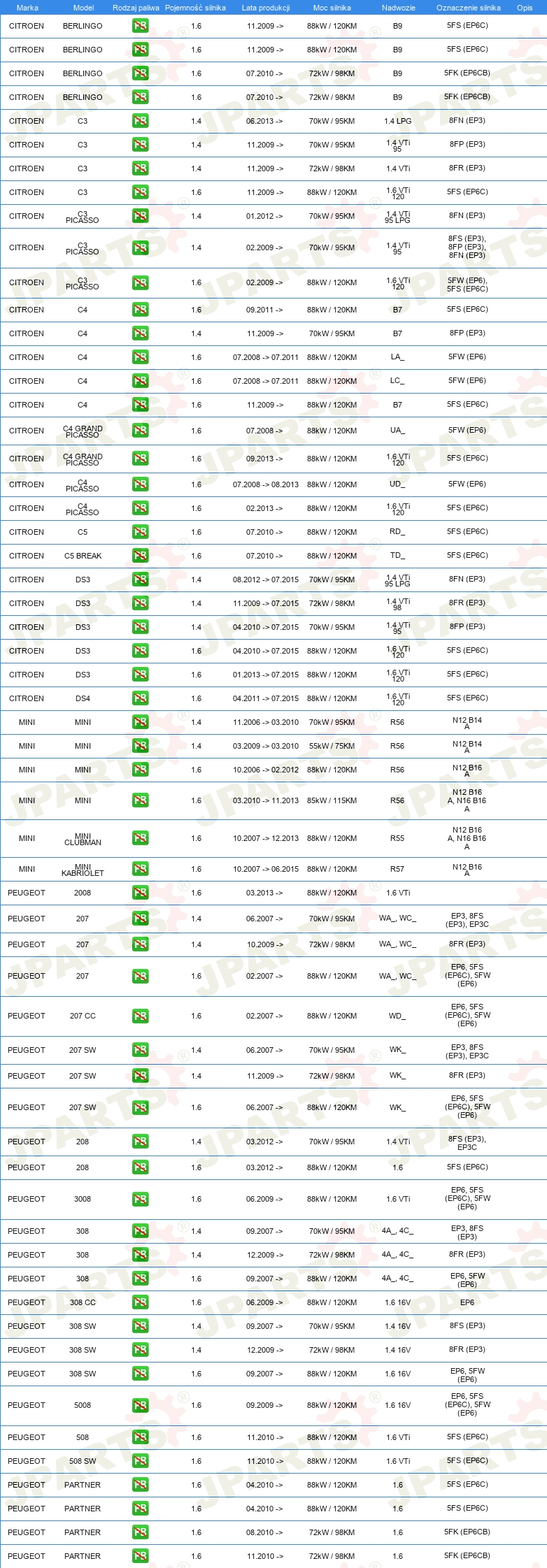Screen dimensions: 547x1568
Task: Click the fuel icon in the C4 GRAND PICASSO UA_ row
Action: pos(140,431)
